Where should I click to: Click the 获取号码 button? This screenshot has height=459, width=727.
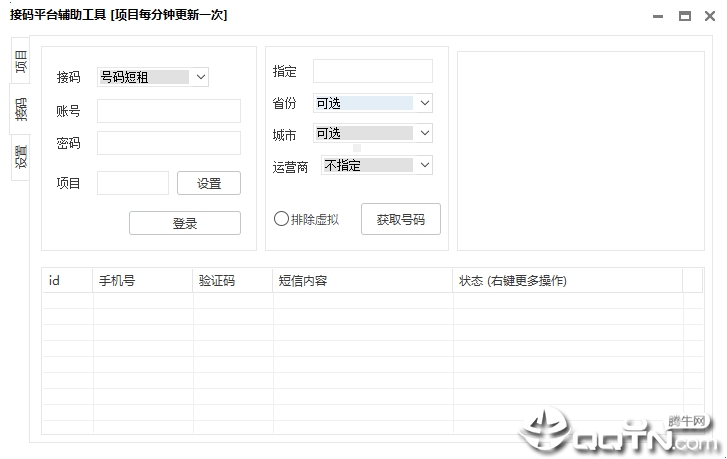coord(401,219)
